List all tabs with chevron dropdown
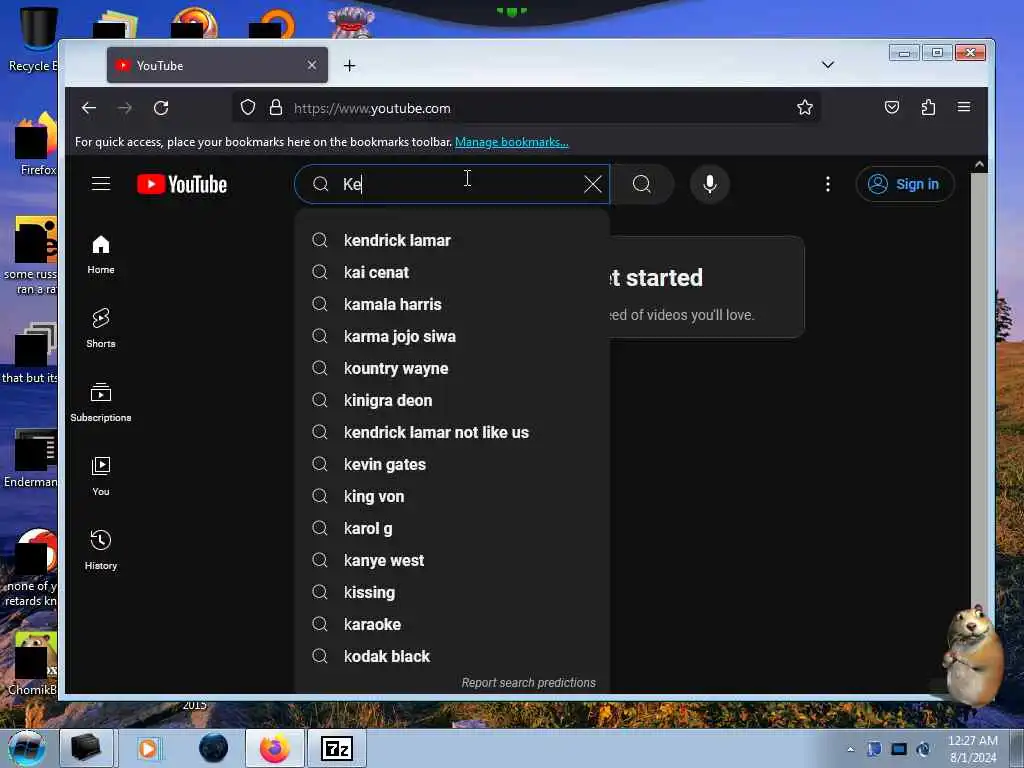This screenshot has width=1024, height=768. click(x=827, y=65)
